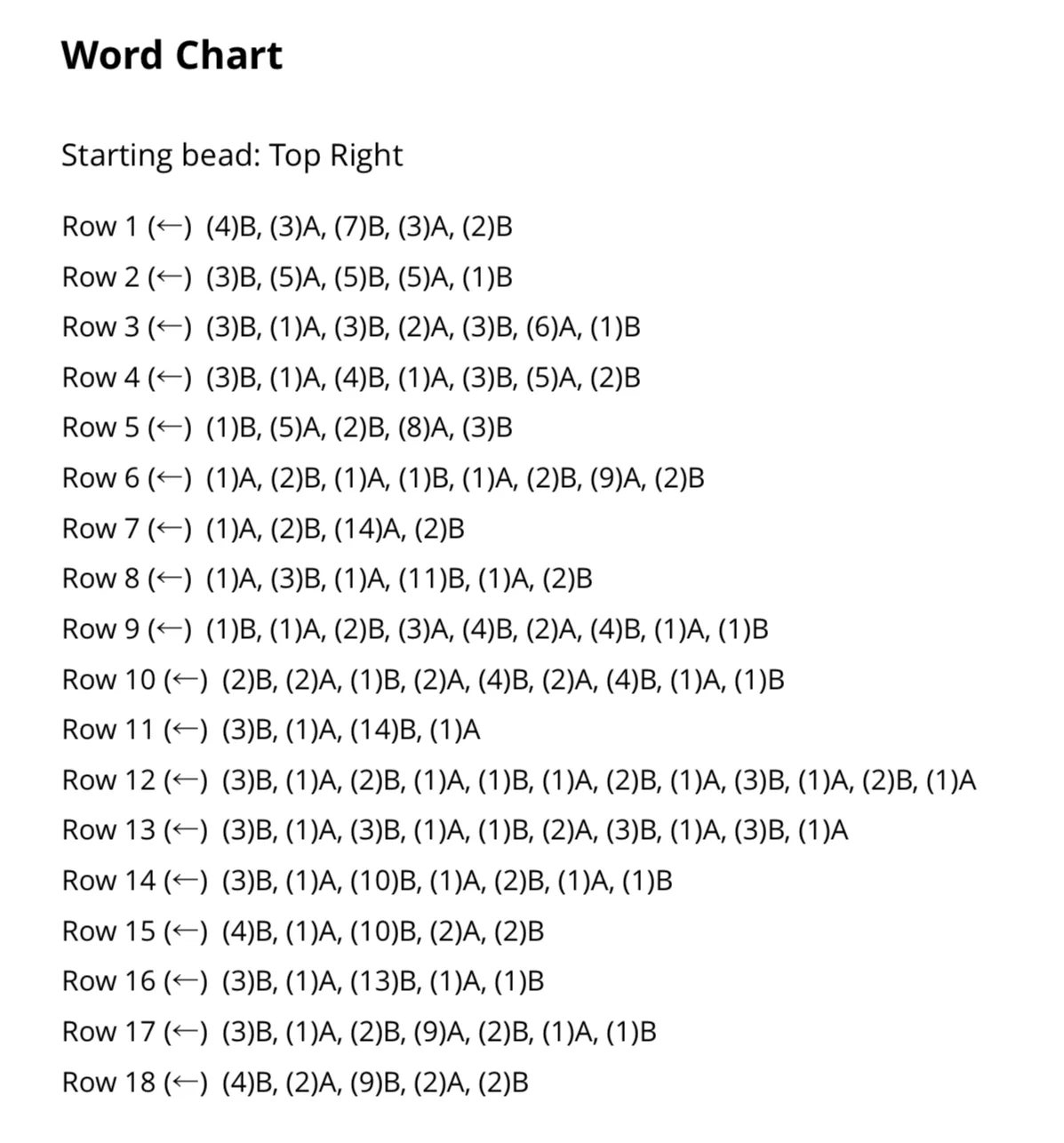The height and width of the screenshot is (1143, 1064).
Task: Click the Row 2 bead pattern text
Action: [286, 278]
